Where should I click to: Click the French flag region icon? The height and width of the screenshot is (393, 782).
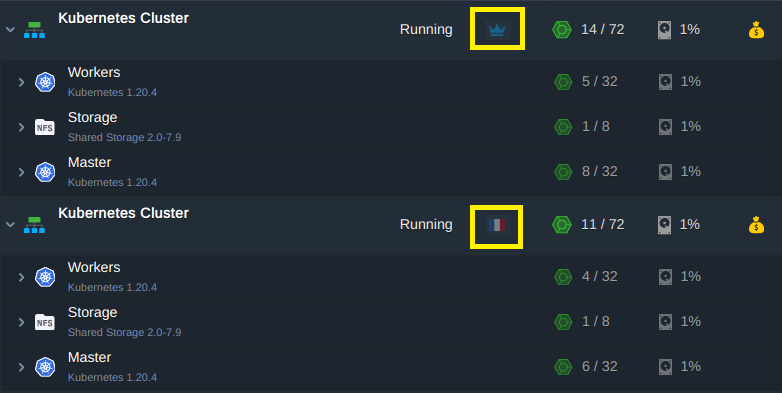[x=497, y=225]
